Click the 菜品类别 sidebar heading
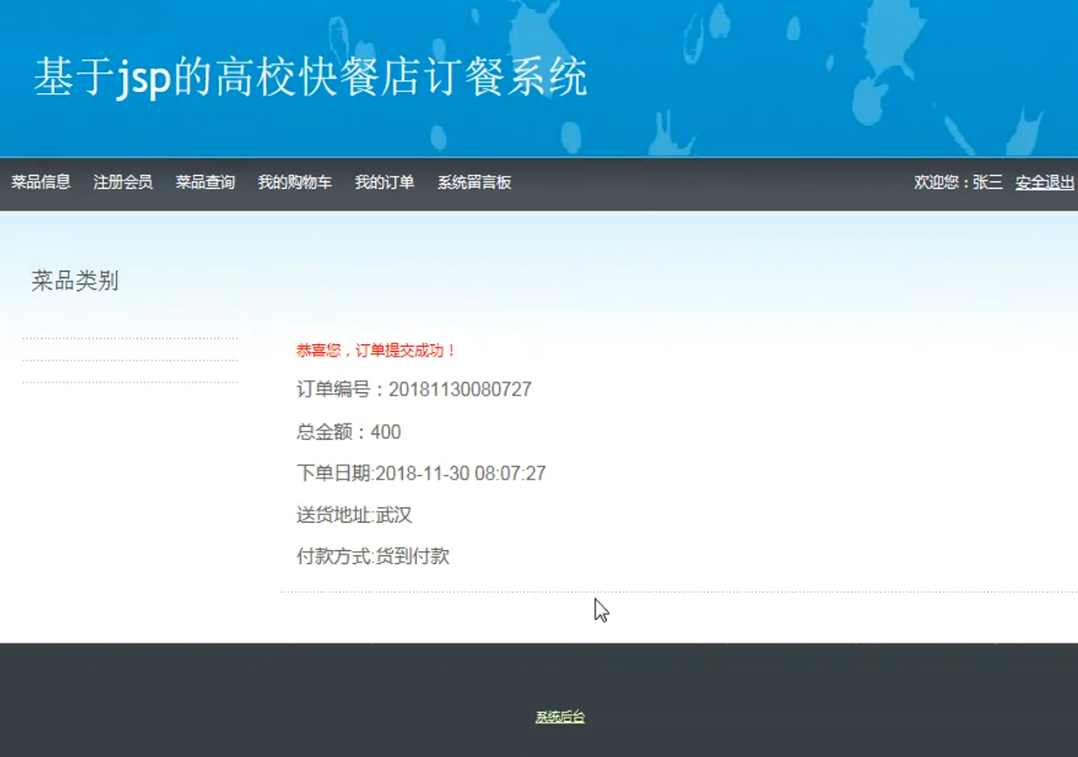 75,281
